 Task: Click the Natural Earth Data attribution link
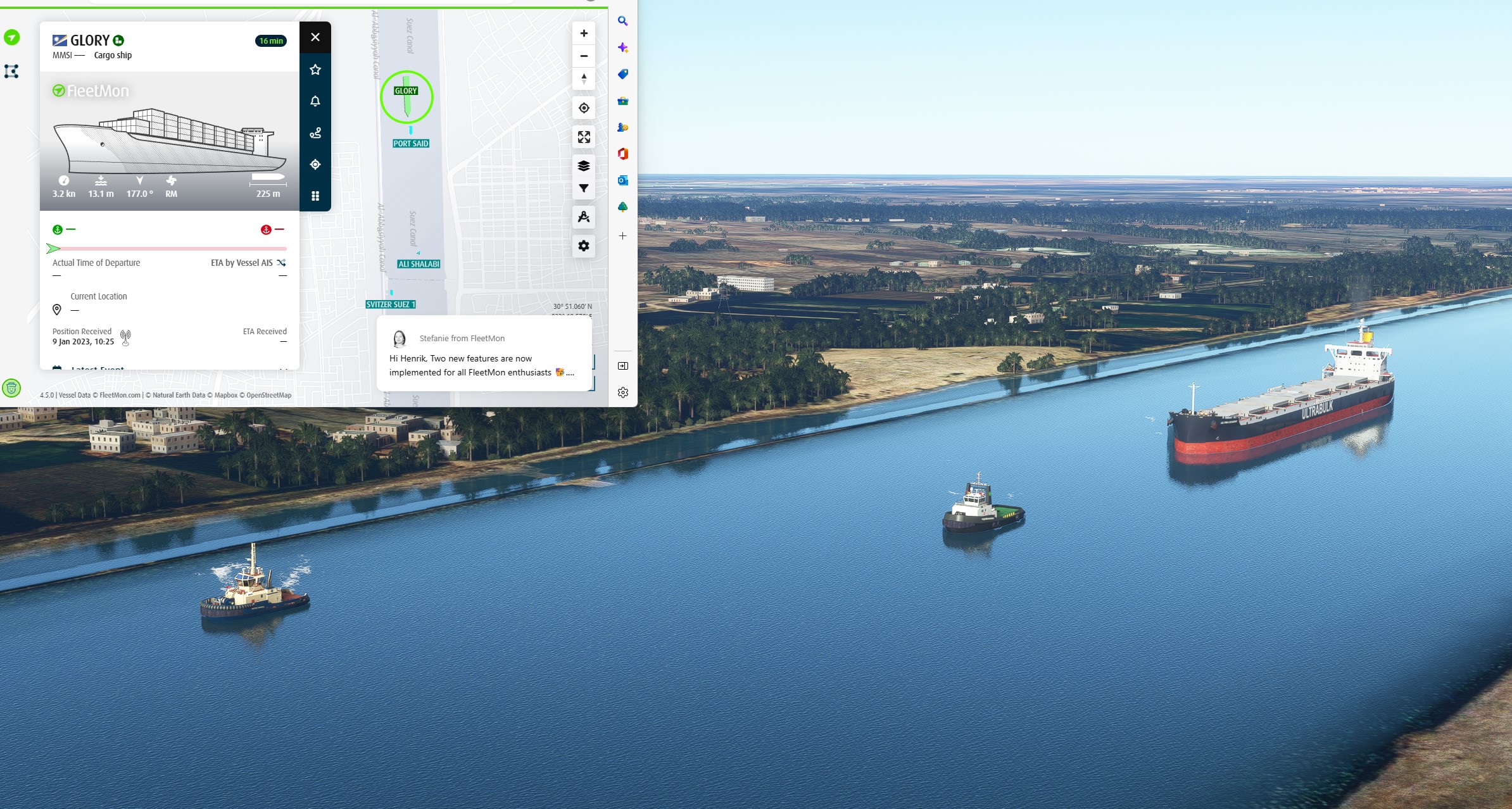tap(179, 395)
